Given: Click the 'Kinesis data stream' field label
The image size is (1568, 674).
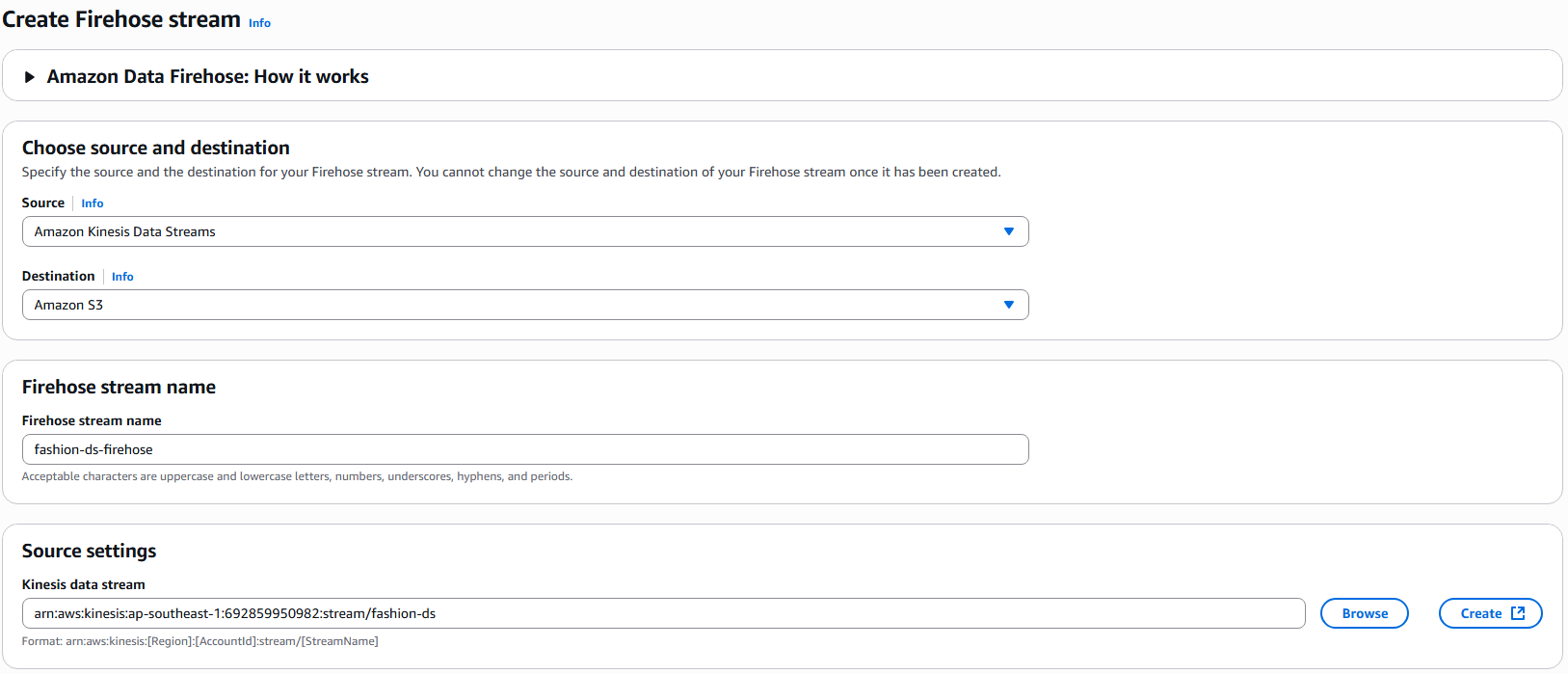Looking at the screenshot, I should click(84, 584).
